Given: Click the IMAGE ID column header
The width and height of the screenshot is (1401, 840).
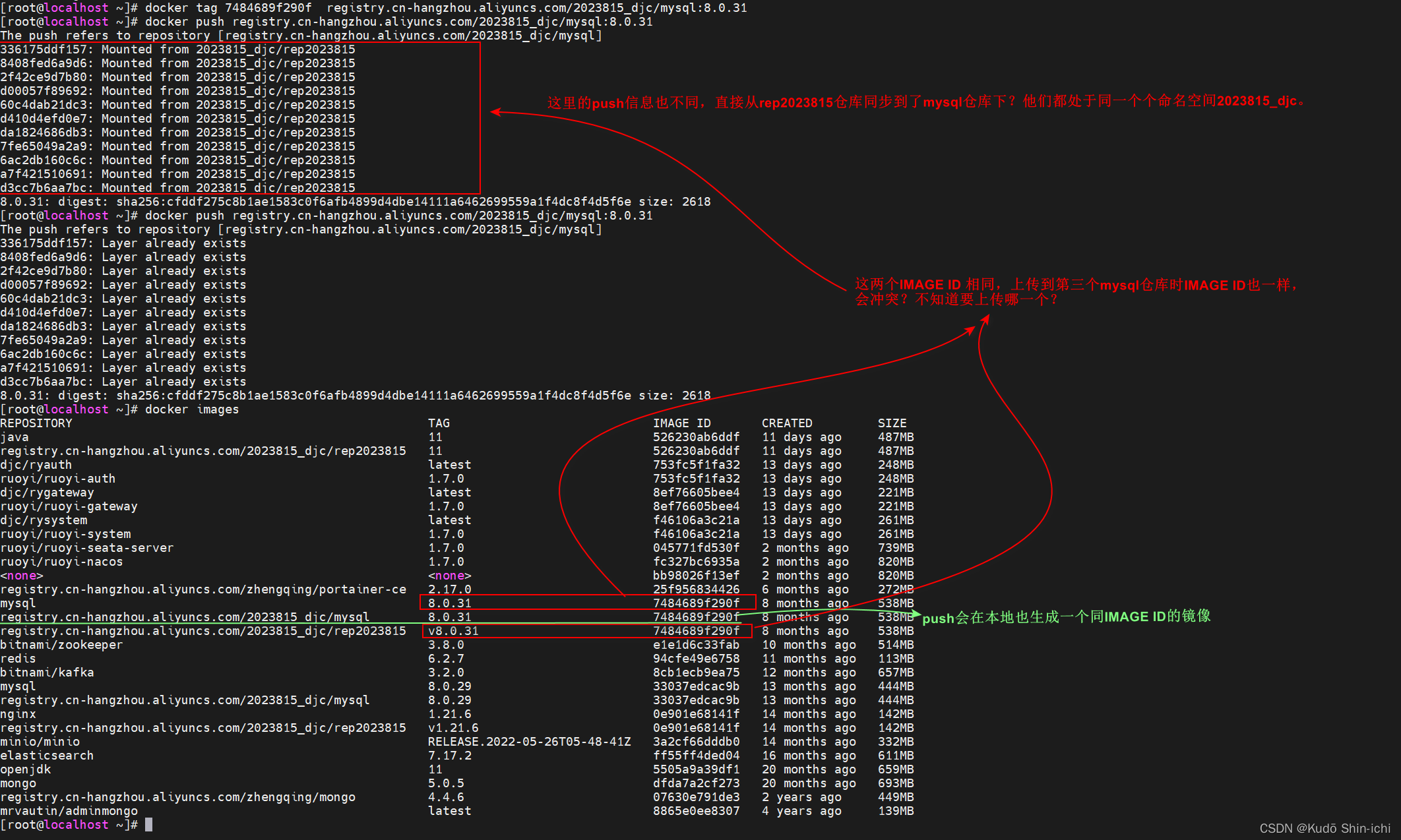Looking at the screenshot, I should click(681, 423).
